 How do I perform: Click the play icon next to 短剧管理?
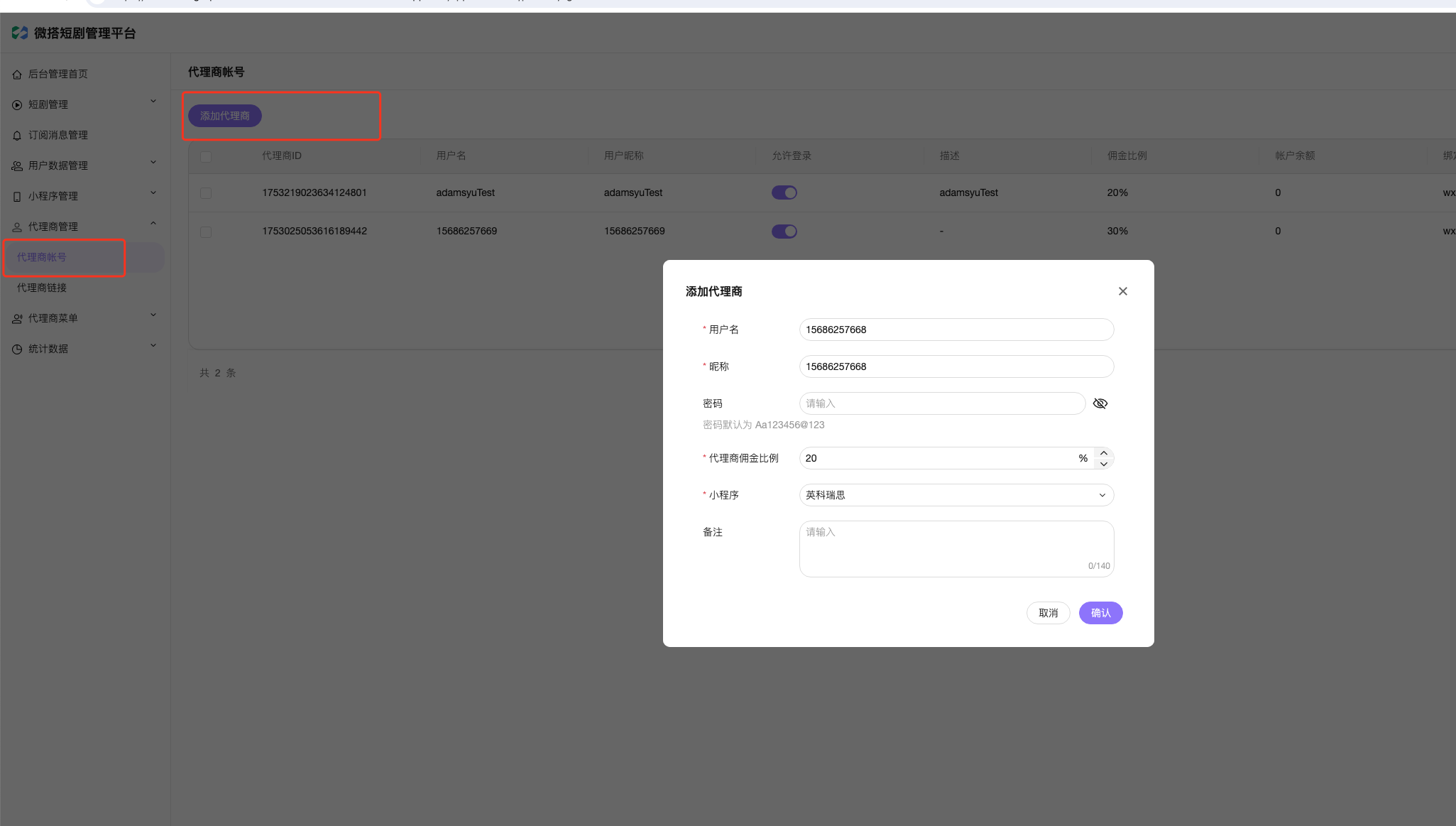click(x=17, y=105)
